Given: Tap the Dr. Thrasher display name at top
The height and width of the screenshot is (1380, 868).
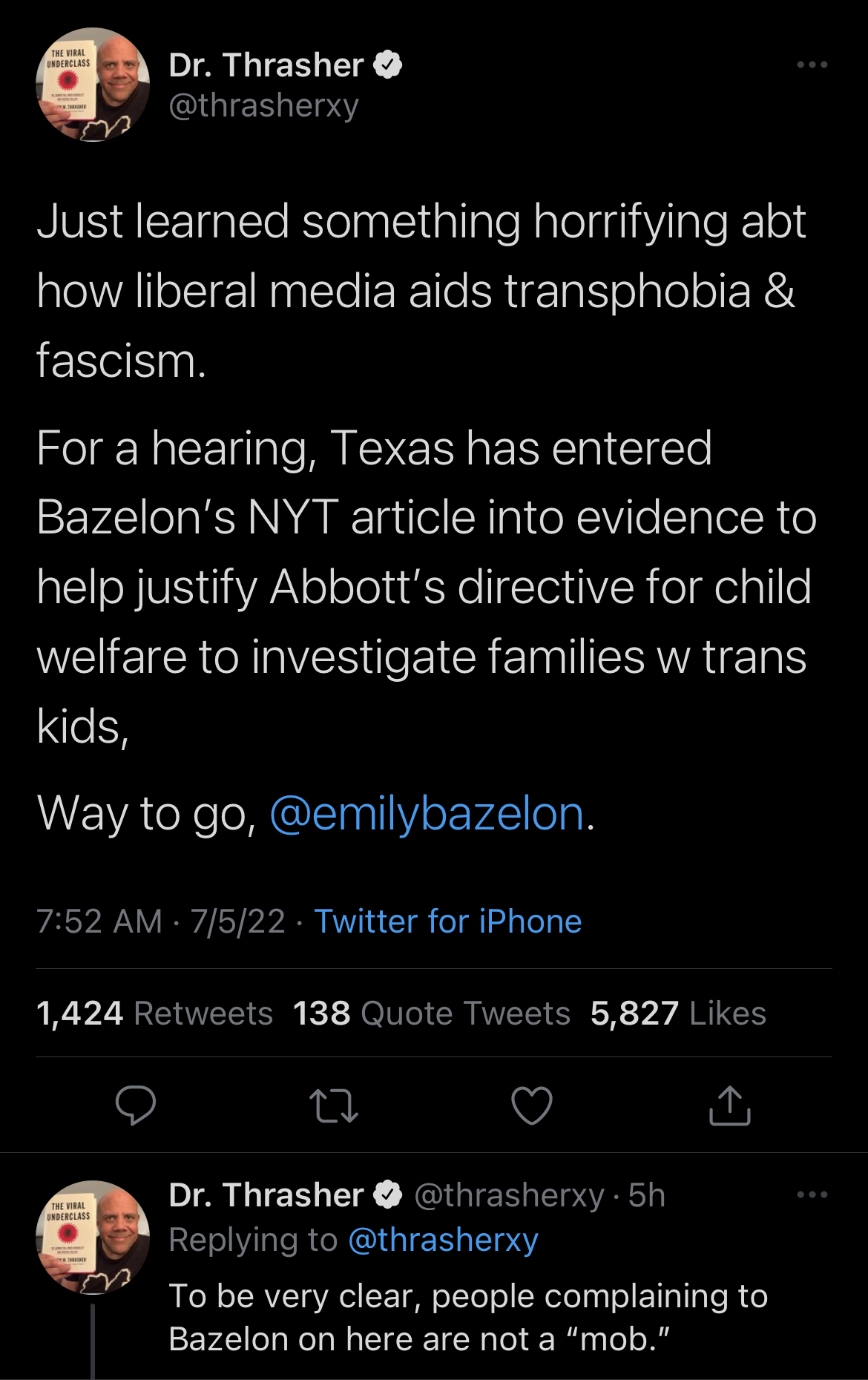Looking at the screenshot, I should click(x=266, y=65).
